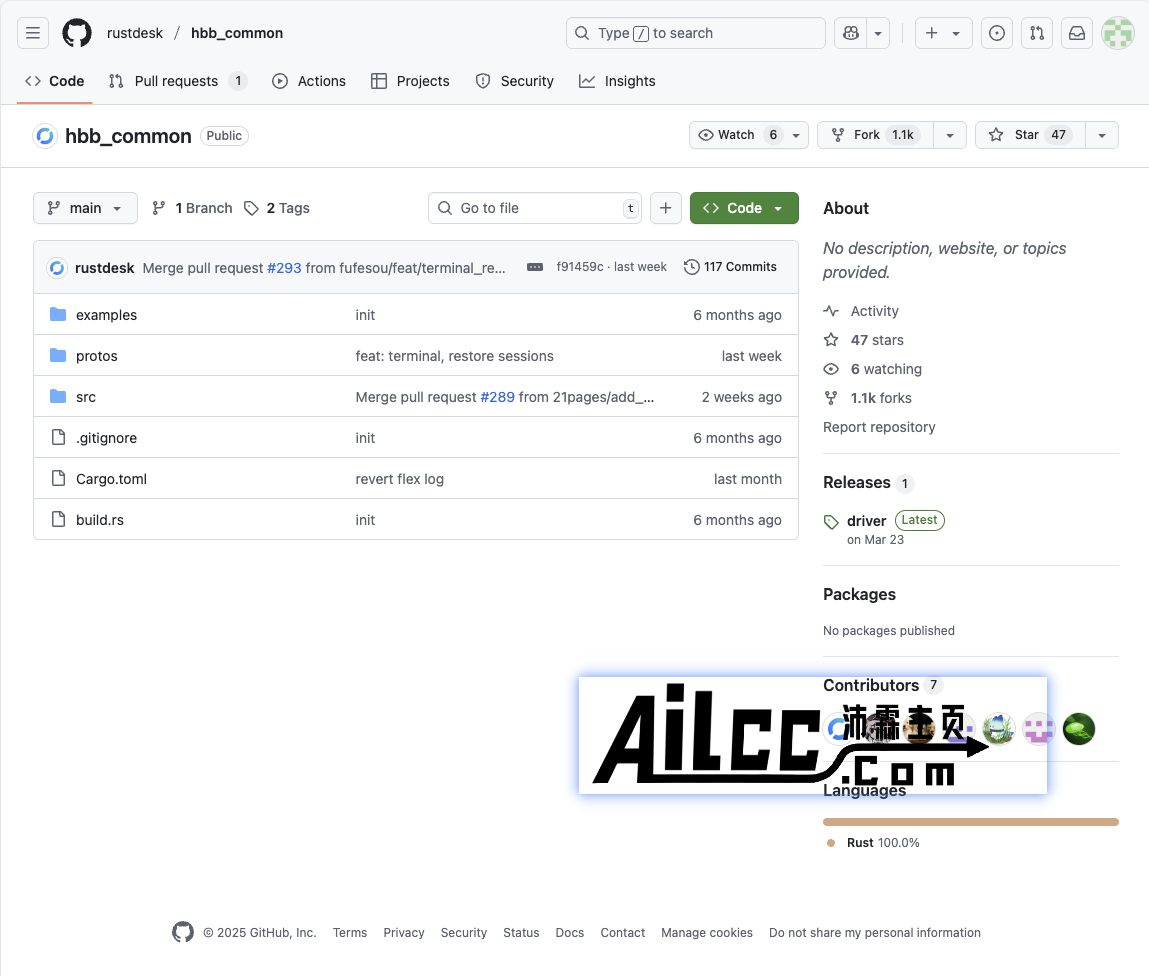
Task: Open the f91459c commit hash
Action: click(x=580, y=267)
